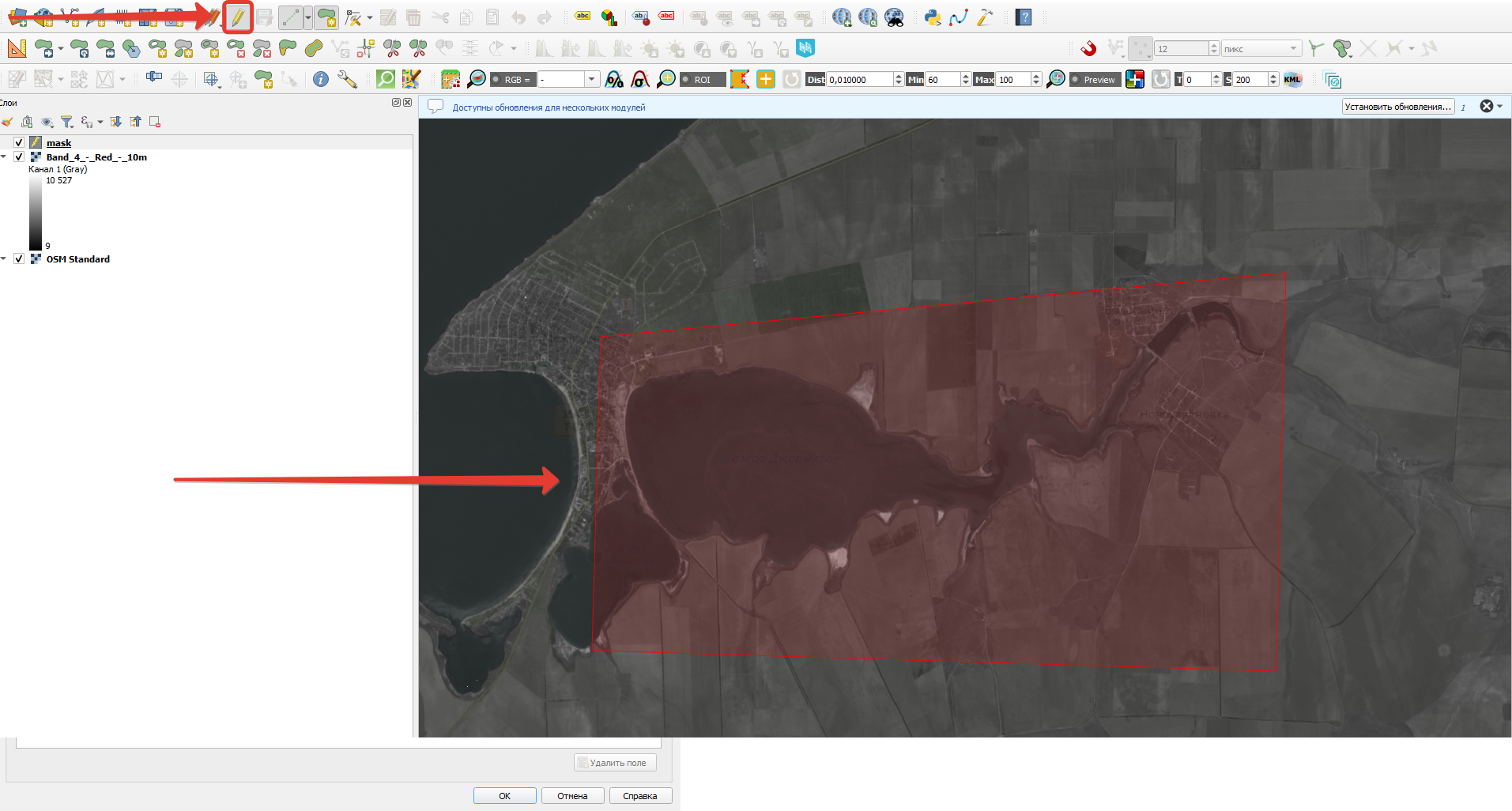Viewport: 1512px width, 811px height.
Task: Click the globe Add WMS layer icon
Action: pyautogui.click(x=842, y=17)
